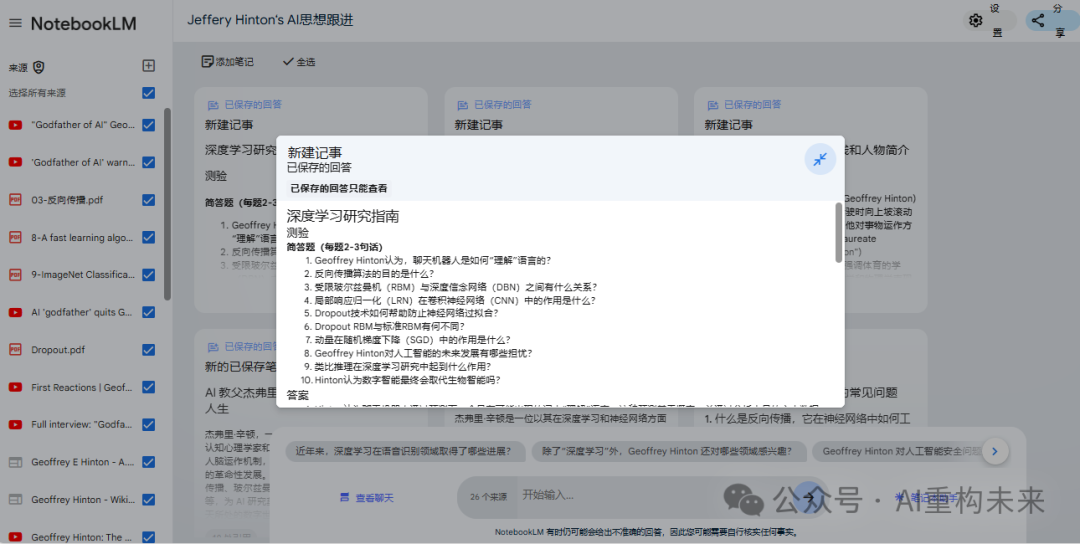Open source Full interview: "Godfa...

81,425
